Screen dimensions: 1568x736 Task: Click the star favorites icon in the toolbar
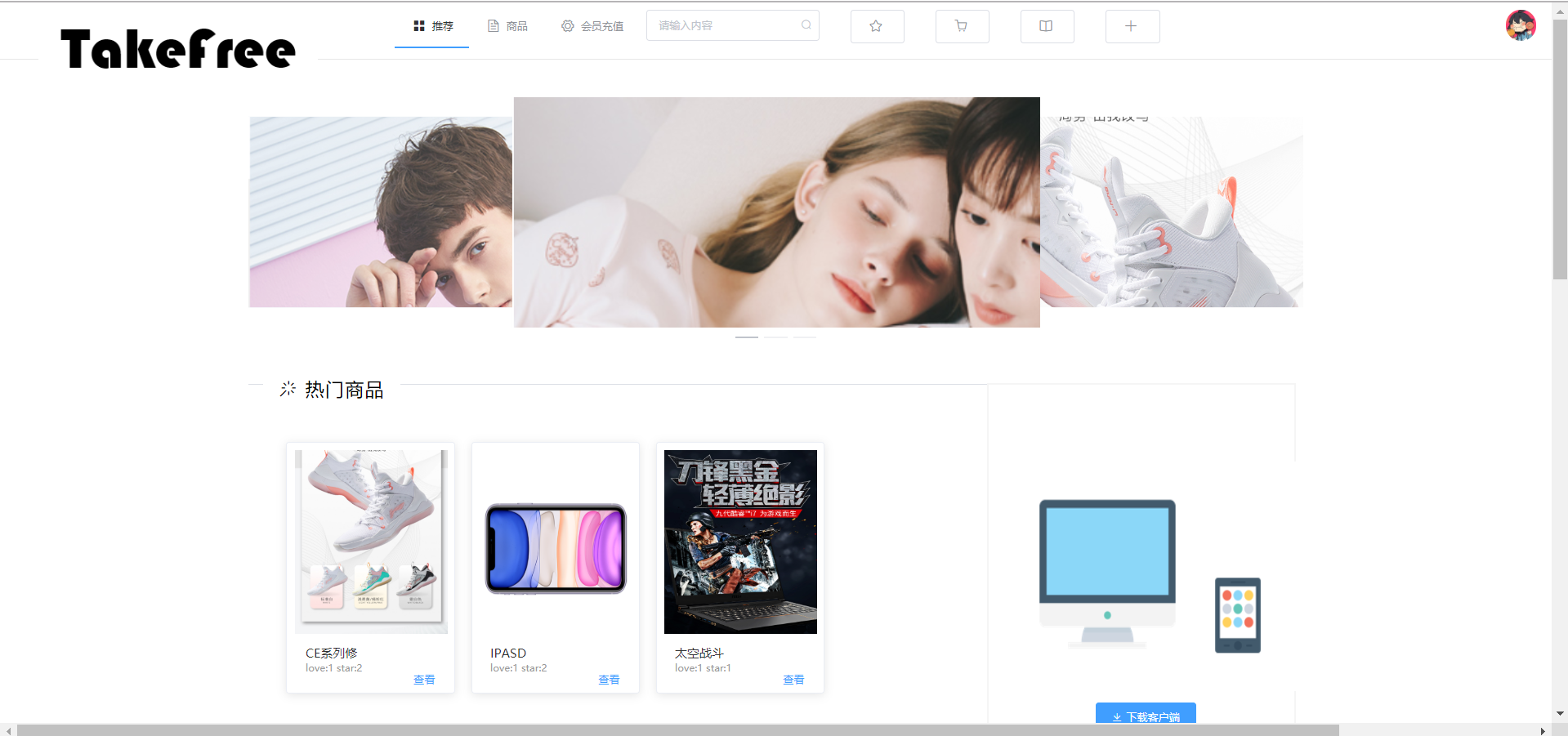pyautogui.click(x=877, y=25)
